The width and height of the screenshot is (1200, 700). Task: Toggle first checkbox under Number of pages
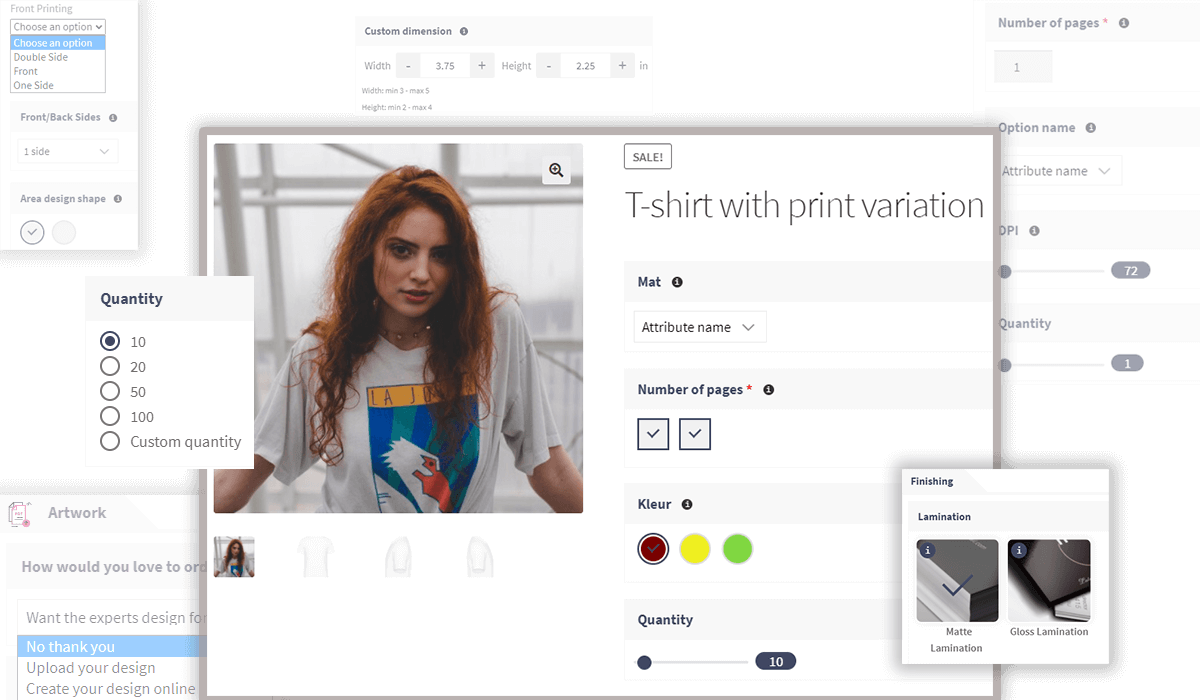pyautogui.click(x=653, y=434)
